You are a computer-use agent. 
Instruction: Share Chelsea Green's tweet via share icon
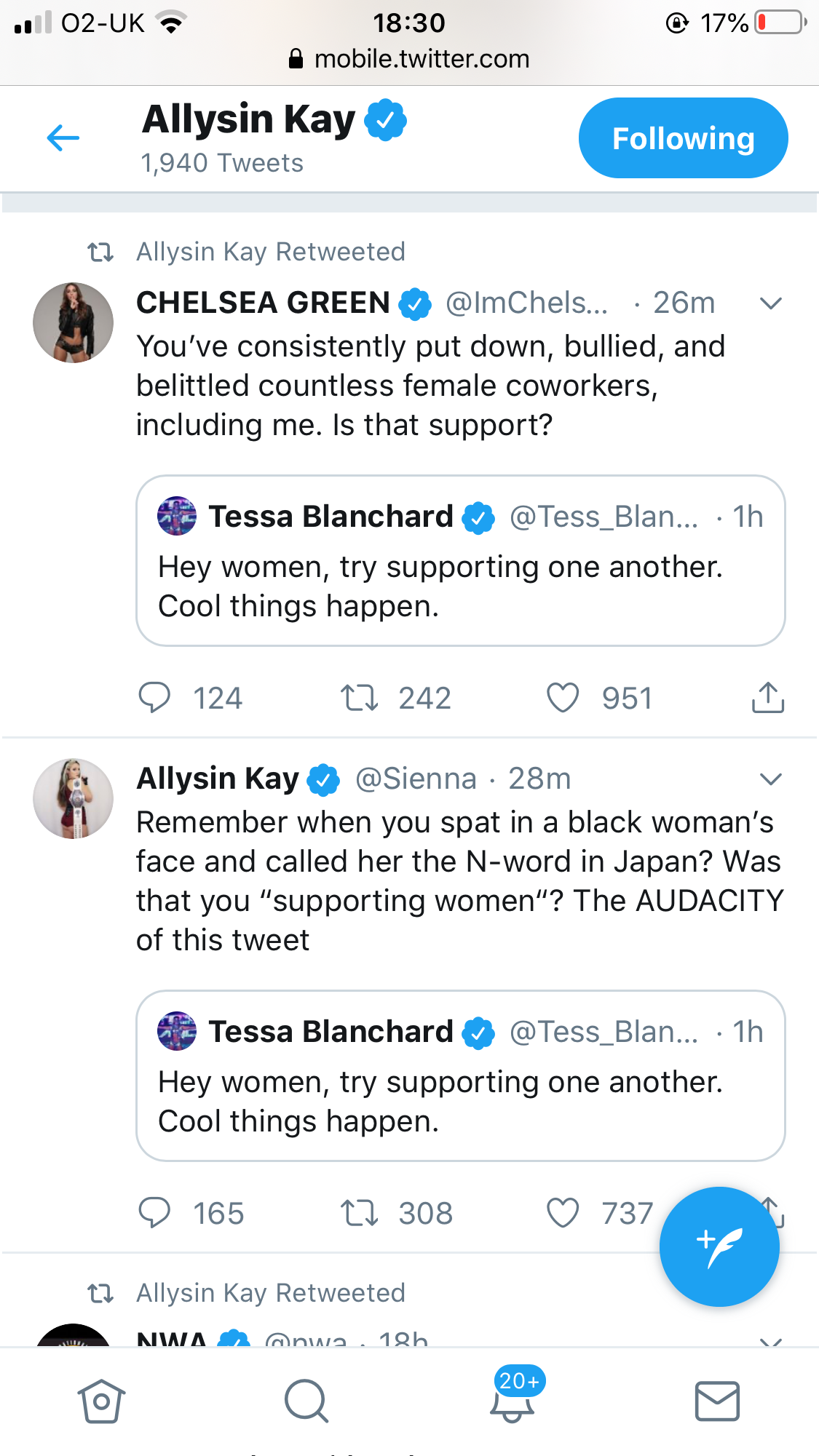(x=767, y=698)
